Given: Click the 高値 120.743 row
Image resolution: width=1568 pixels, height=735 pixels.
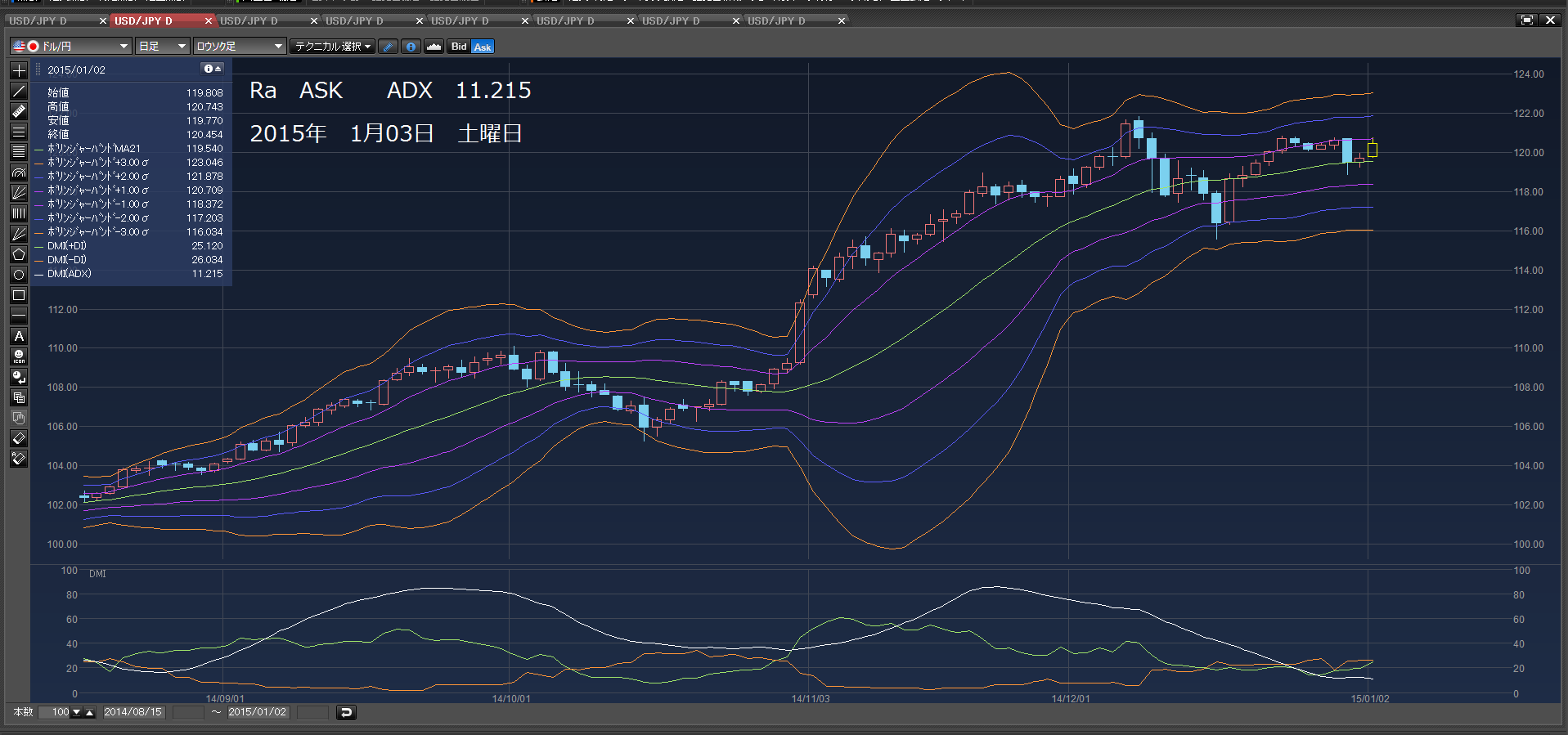Looking at the screenshot, I should pos(134,107).
